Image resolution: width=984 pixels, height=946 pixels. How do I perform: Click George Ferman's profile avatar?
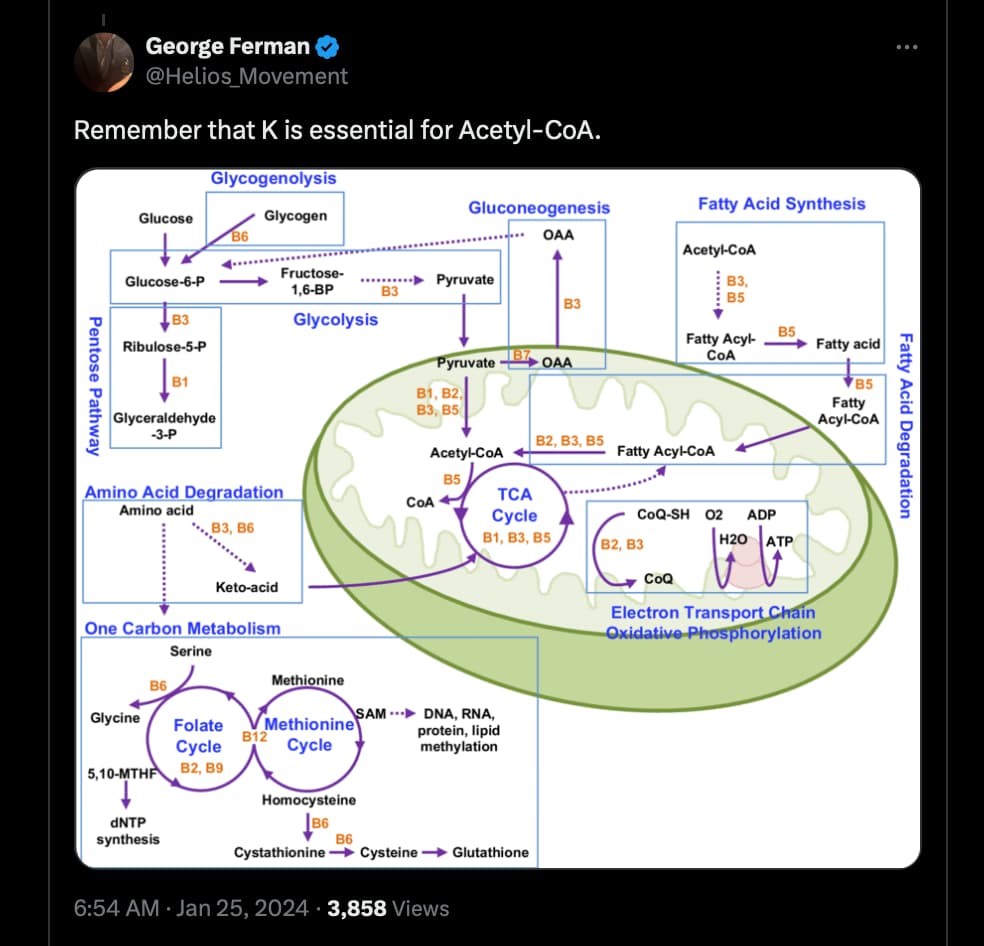pos(104,60)
